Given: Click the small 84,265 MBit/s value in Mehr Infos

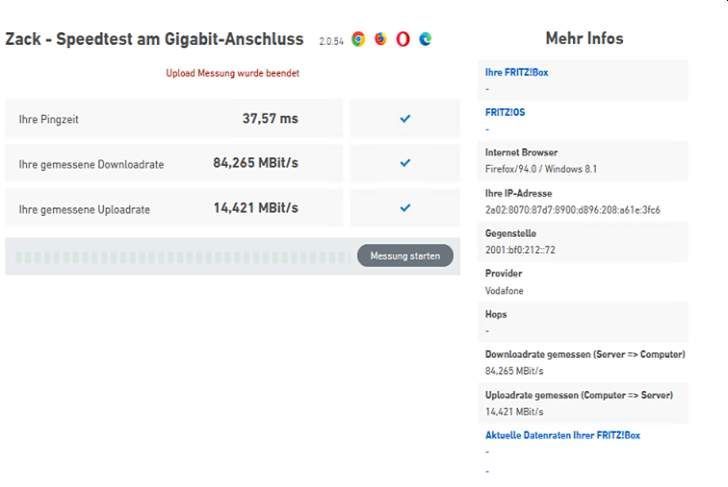Looking at the screenshot, I should tap(514, 371).
